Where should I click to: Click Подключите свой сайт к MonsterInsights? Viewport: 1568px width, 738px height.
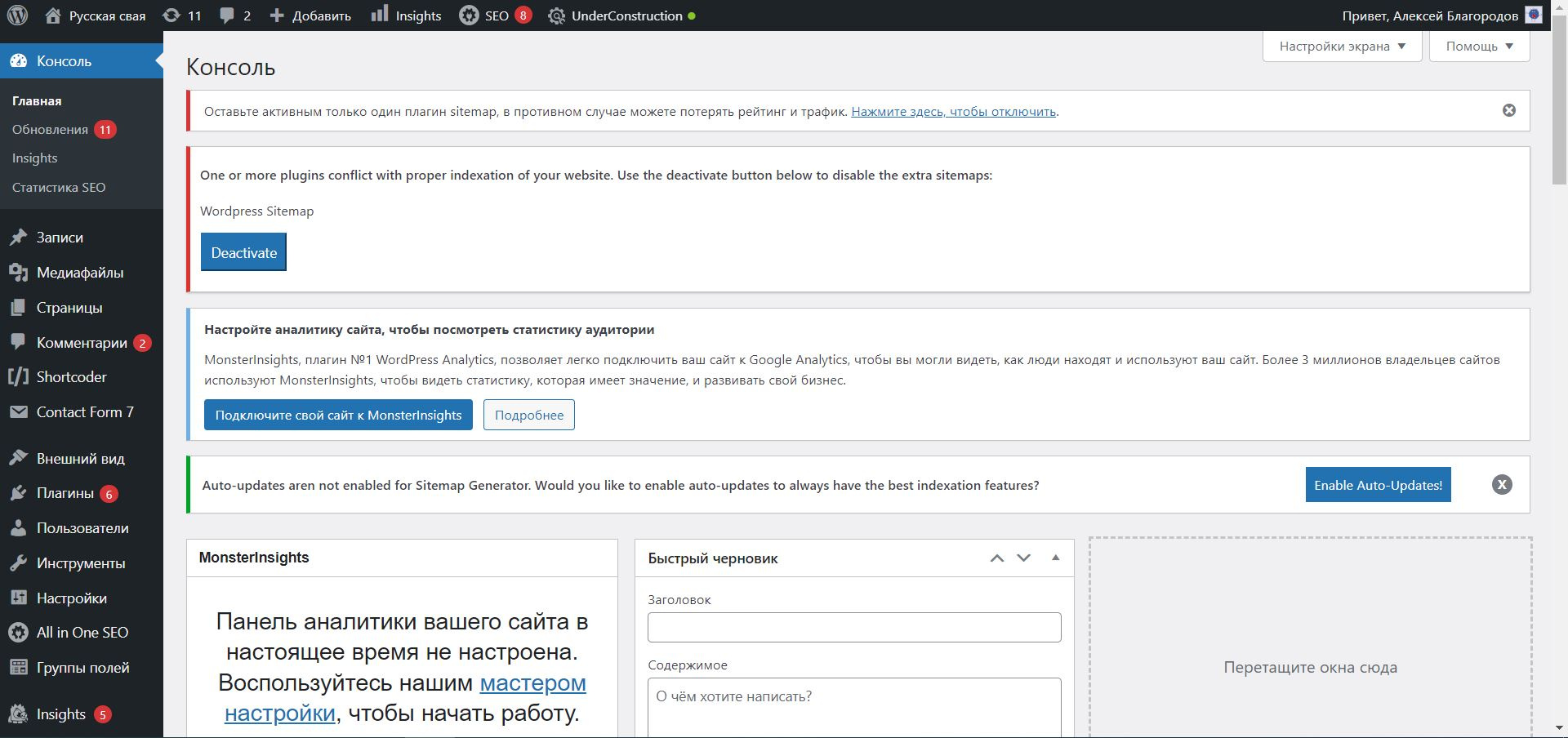click(338, 415)
